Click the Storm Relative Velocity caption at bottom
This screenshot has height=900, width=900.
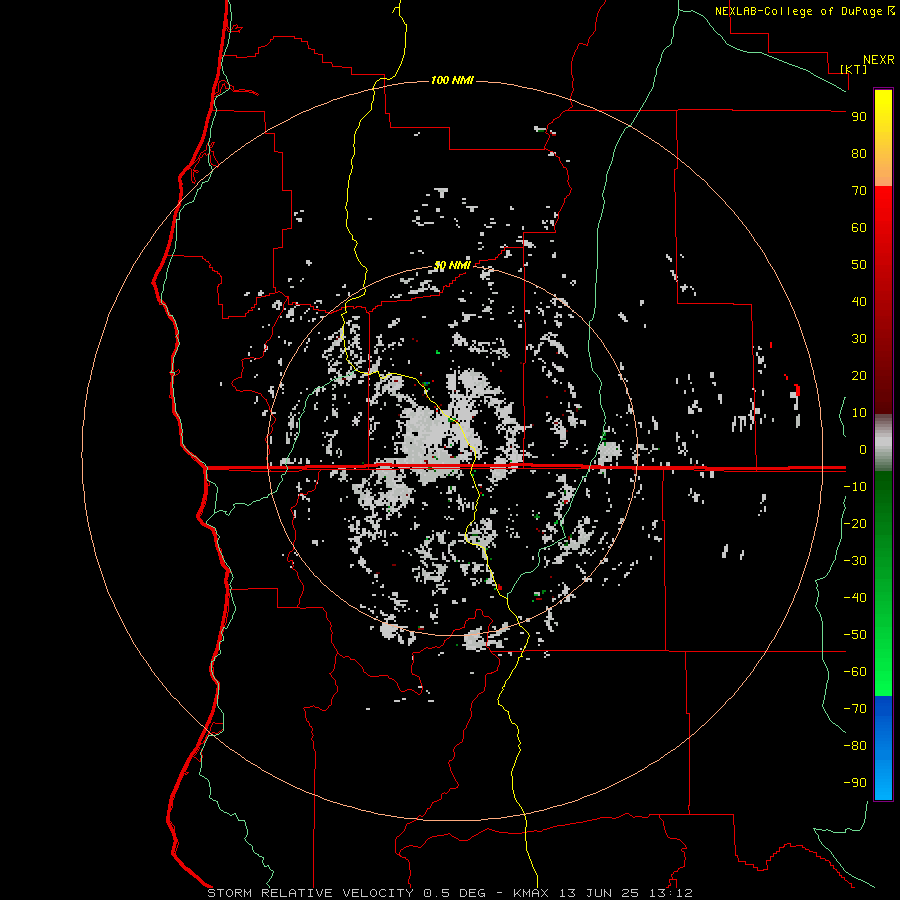450,893
